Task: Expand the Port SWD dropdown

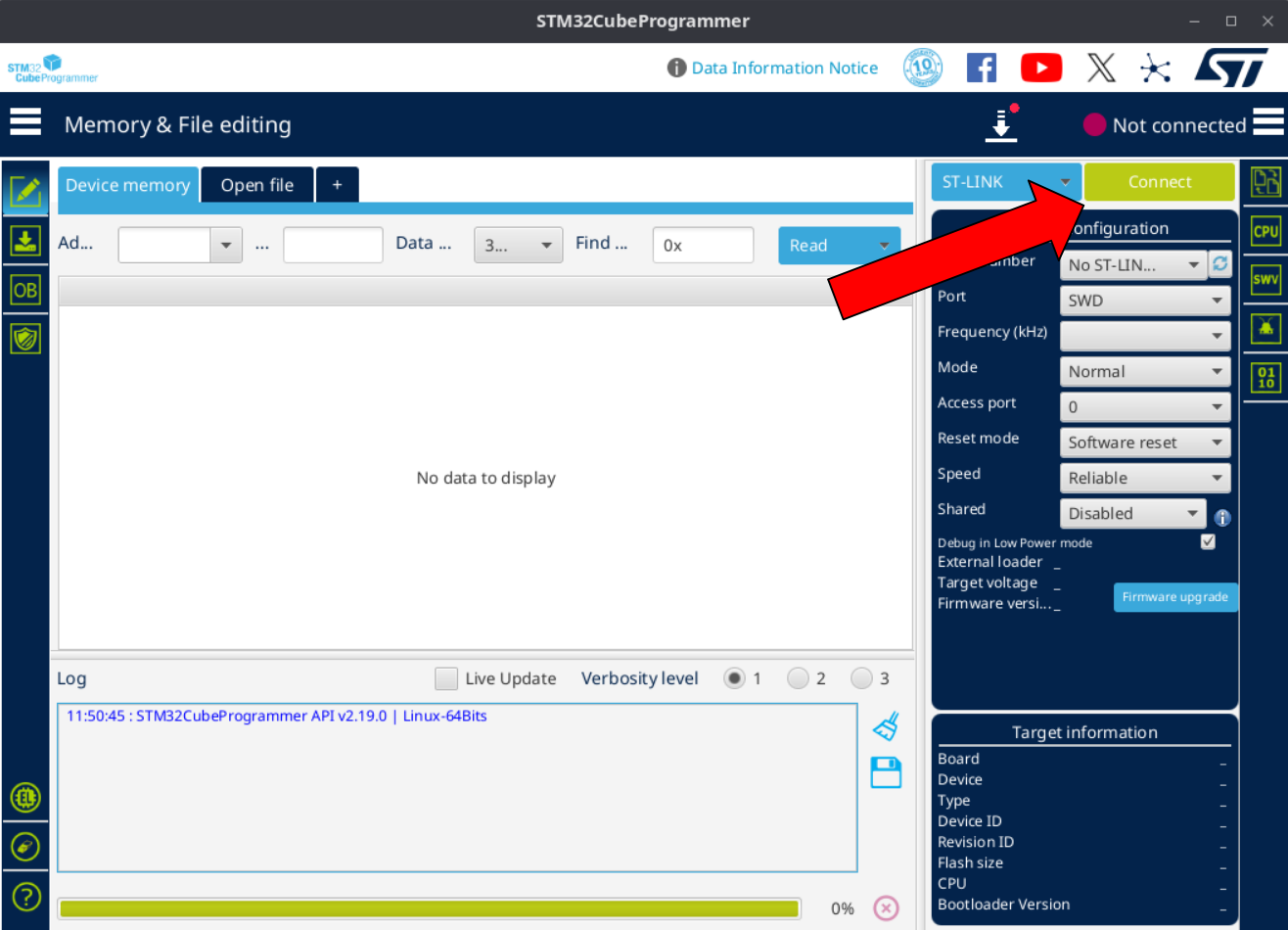Action: (x=1144, y=301)
